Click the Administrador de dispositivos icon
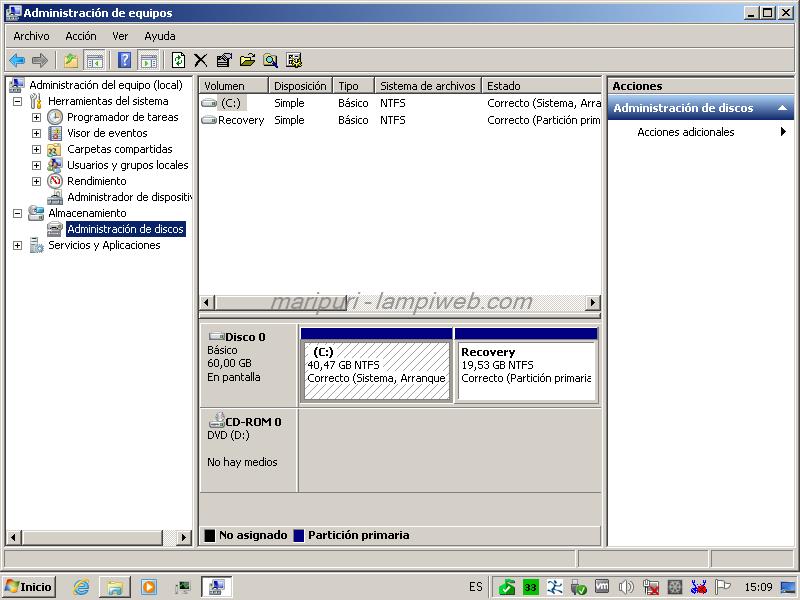This screenshot has height=600, width=800. tap(55, 197)
